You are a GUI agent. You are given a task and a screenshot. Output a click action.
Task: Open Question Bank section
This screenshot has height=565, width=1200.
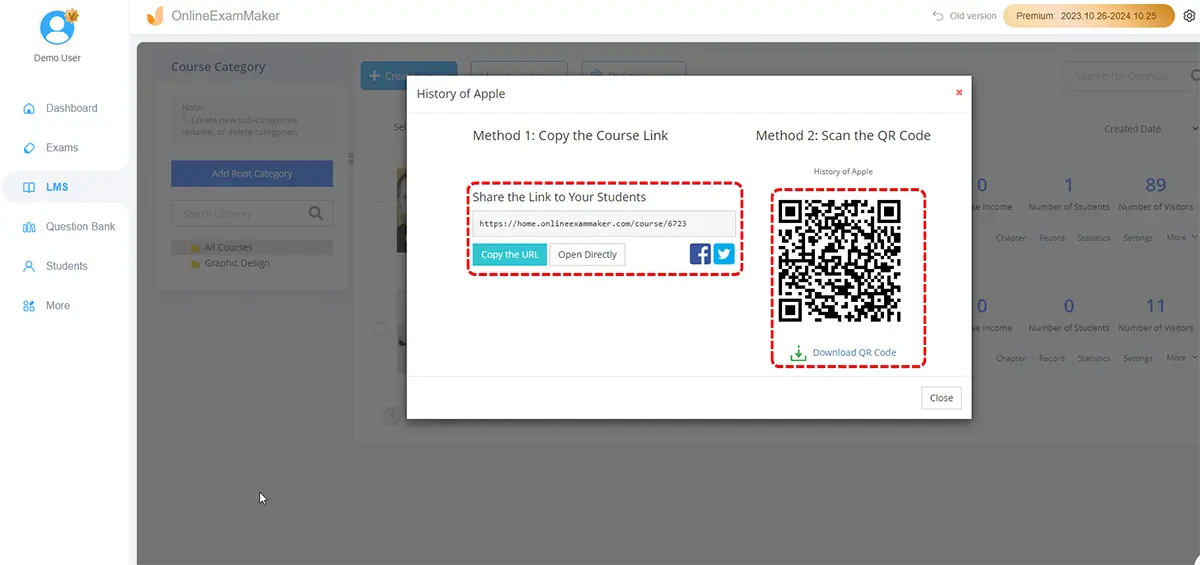[x=80, y=227]
